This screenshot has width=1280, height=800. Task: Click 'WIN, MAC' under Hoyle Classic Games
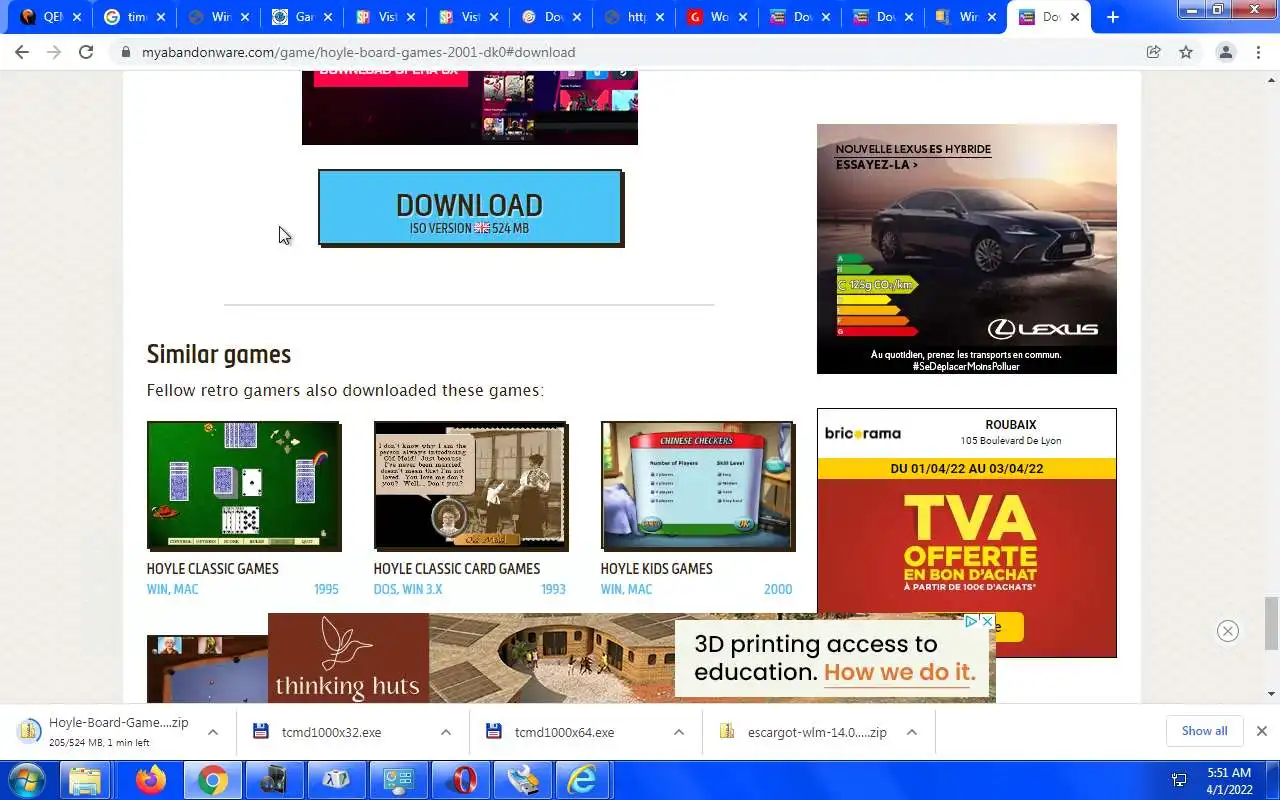pos(173,589)
